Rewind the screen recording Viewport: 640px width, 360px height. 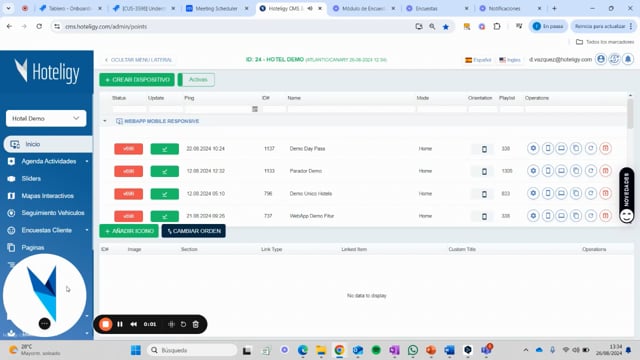(x=133, y=324)
